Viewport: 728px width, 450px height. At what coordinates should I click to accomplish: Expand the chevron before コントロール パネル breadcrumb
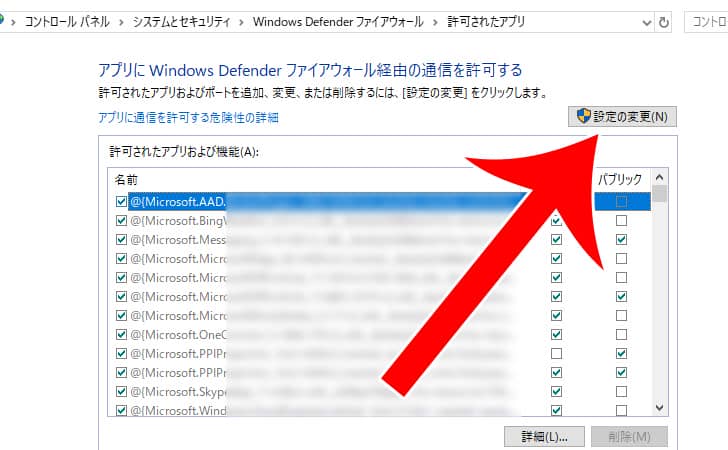point(13,22)
